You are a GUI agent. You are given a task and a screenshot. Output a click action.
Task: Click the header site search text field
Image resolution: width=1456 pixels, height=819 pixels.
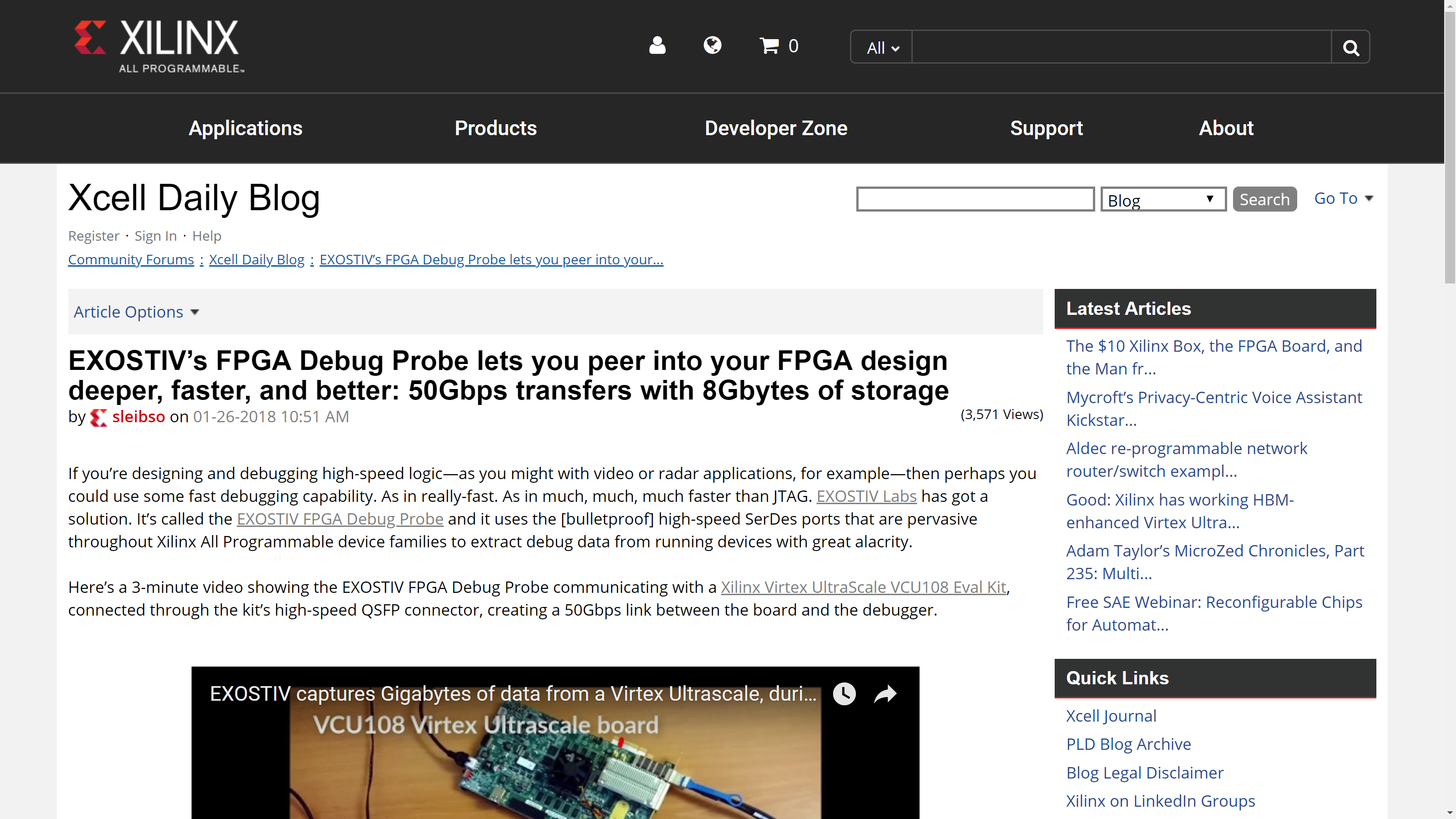pos(1122,47)
